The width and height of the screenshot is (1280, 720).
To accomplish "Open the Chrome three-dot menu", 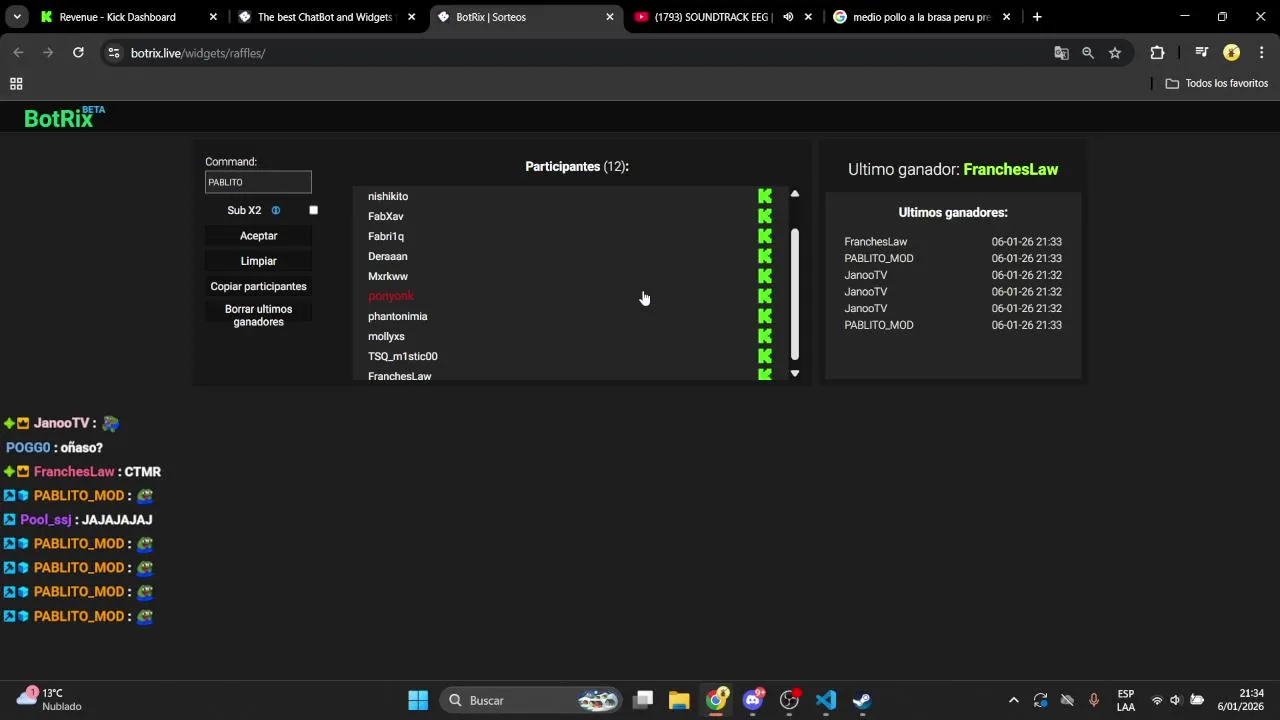I will tap(1262, 53).
